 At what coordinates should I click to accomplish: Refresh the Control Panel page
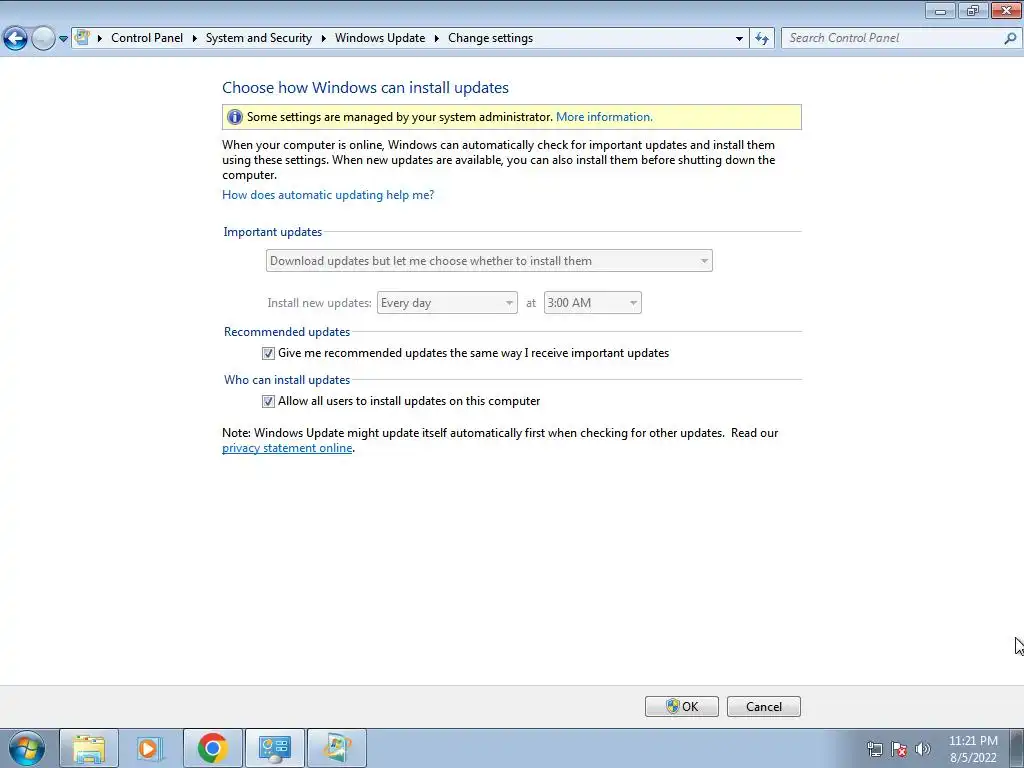[x=761, y=39]
